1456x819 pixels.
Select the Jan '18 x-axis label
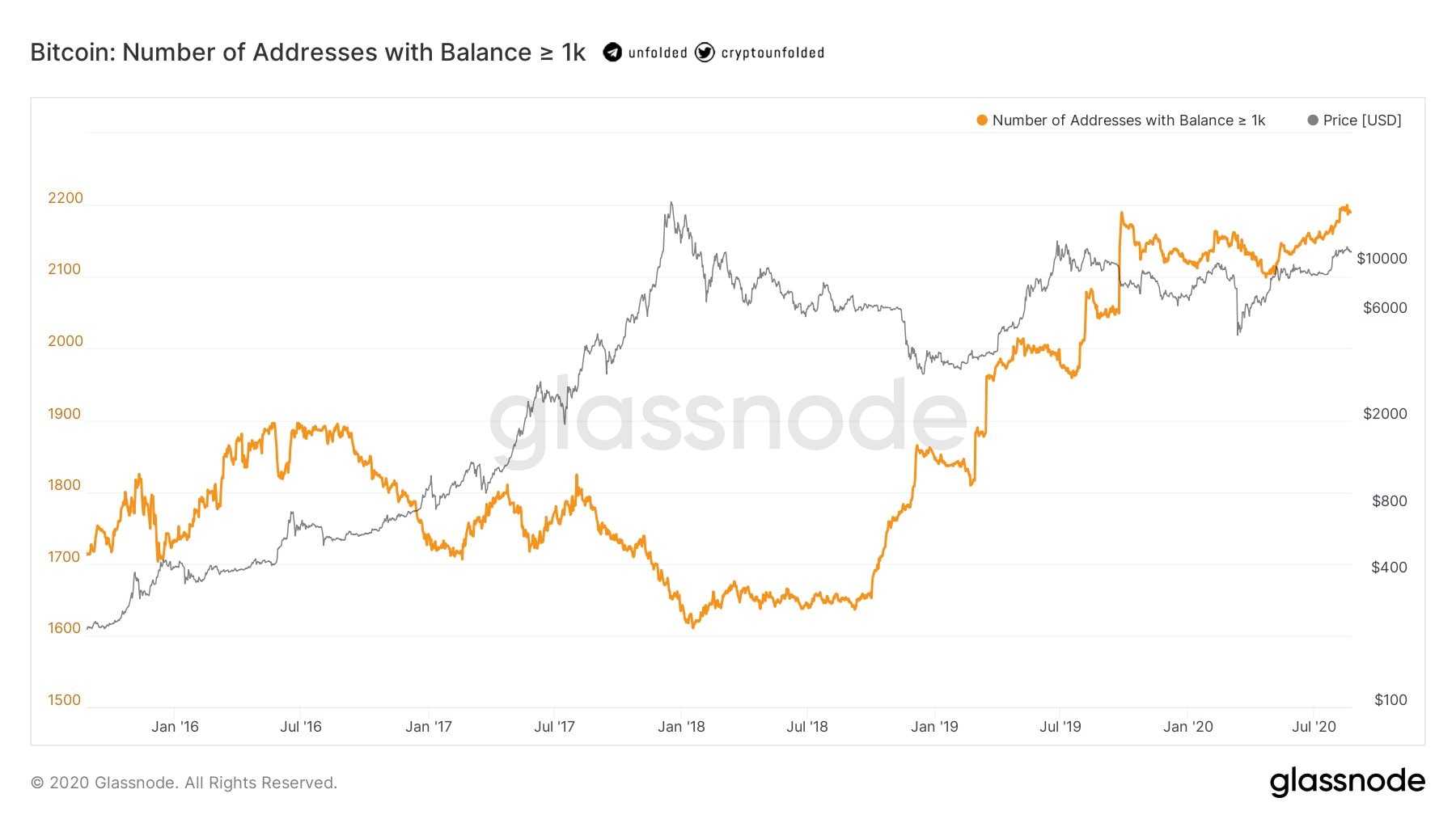click(681, 727)
